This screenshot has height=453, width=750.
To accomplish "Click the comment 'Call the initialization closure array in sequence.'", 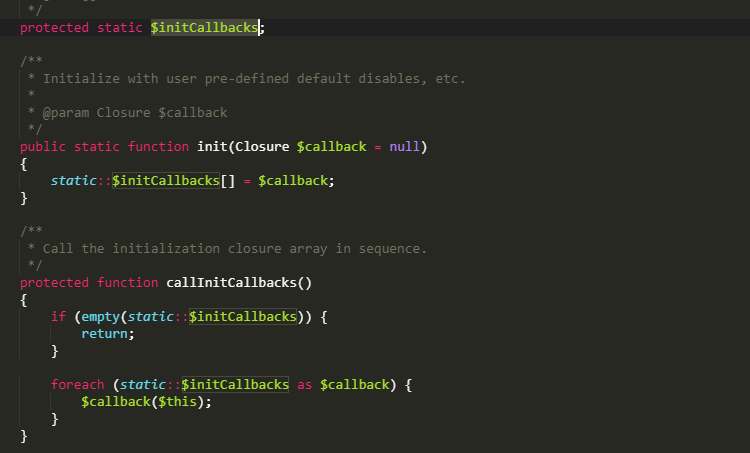I will (x=234, y=249).
